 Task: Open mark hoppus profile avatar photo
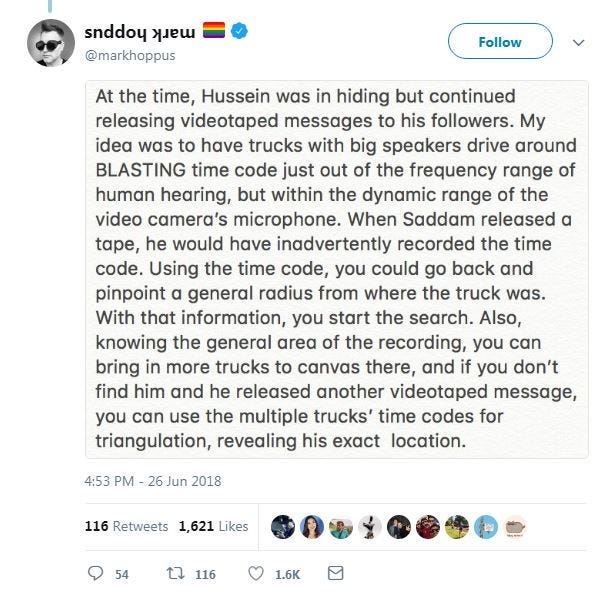[51, 43]
